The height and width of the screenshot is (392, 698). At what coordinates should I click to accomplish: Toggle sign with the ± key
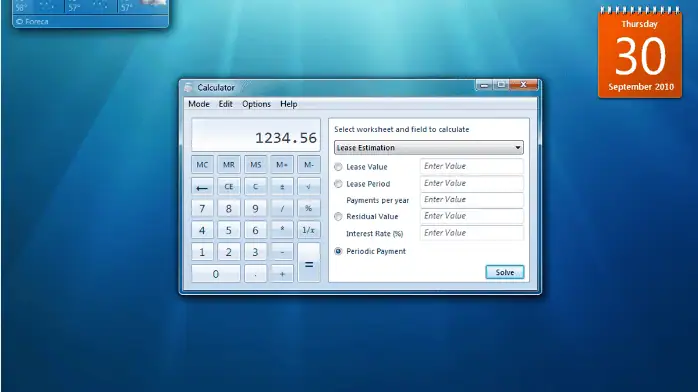(282, 187)
